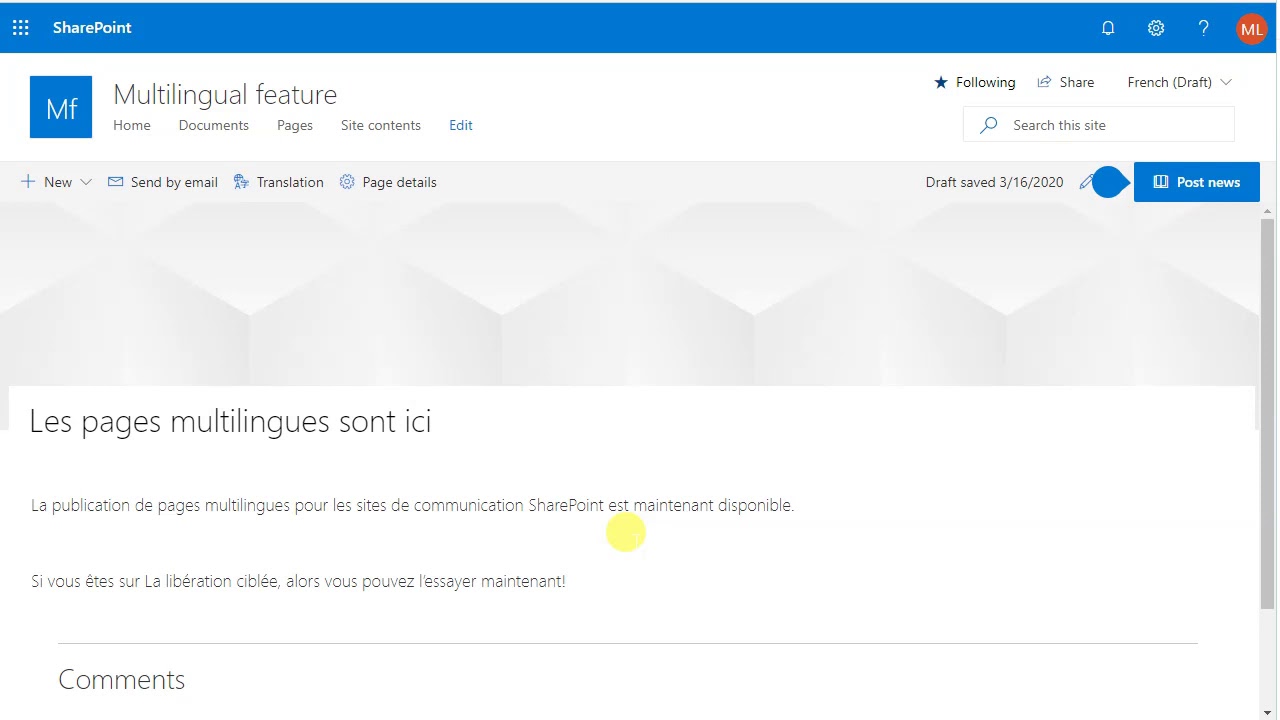This screenshot has width=1280, height=720.
Task: Click the Translation icon
Action: 241,182
